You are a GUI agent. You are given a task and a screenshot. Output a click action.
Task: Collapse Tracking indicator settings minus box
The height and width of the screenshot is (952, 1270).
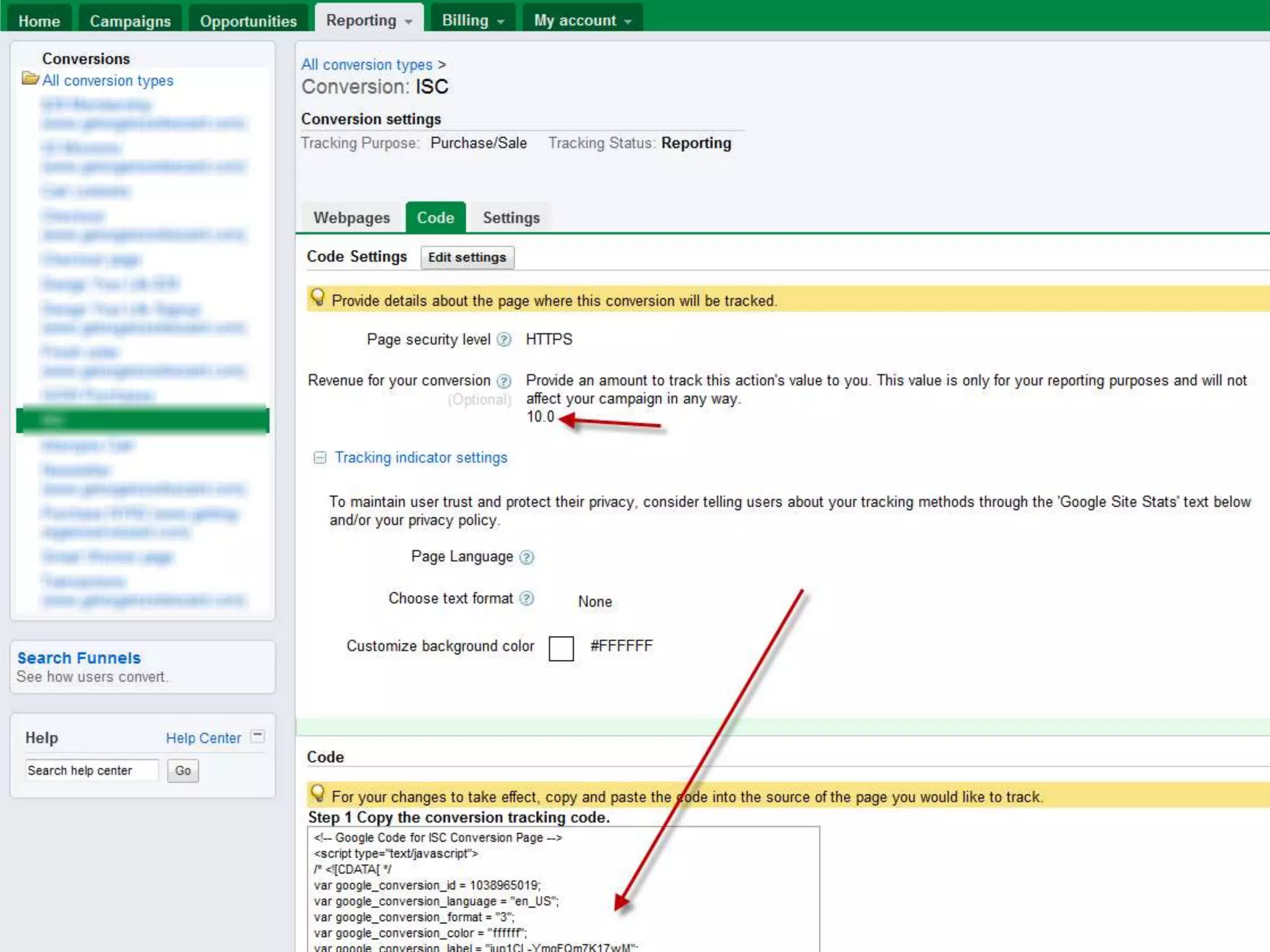coord(319,457)
